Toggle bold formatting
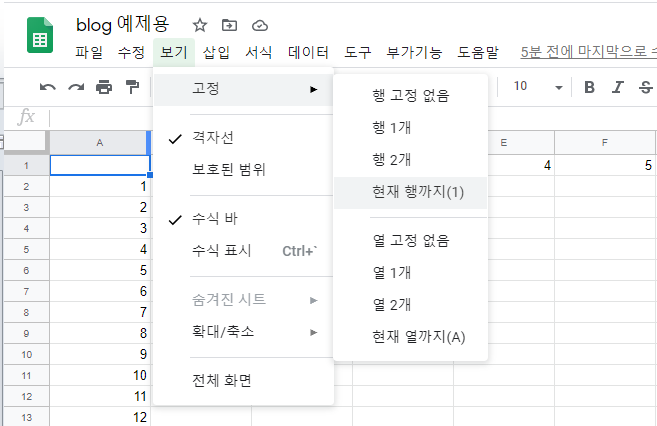The width and height of the screenshot is (657, 426). 589,87
